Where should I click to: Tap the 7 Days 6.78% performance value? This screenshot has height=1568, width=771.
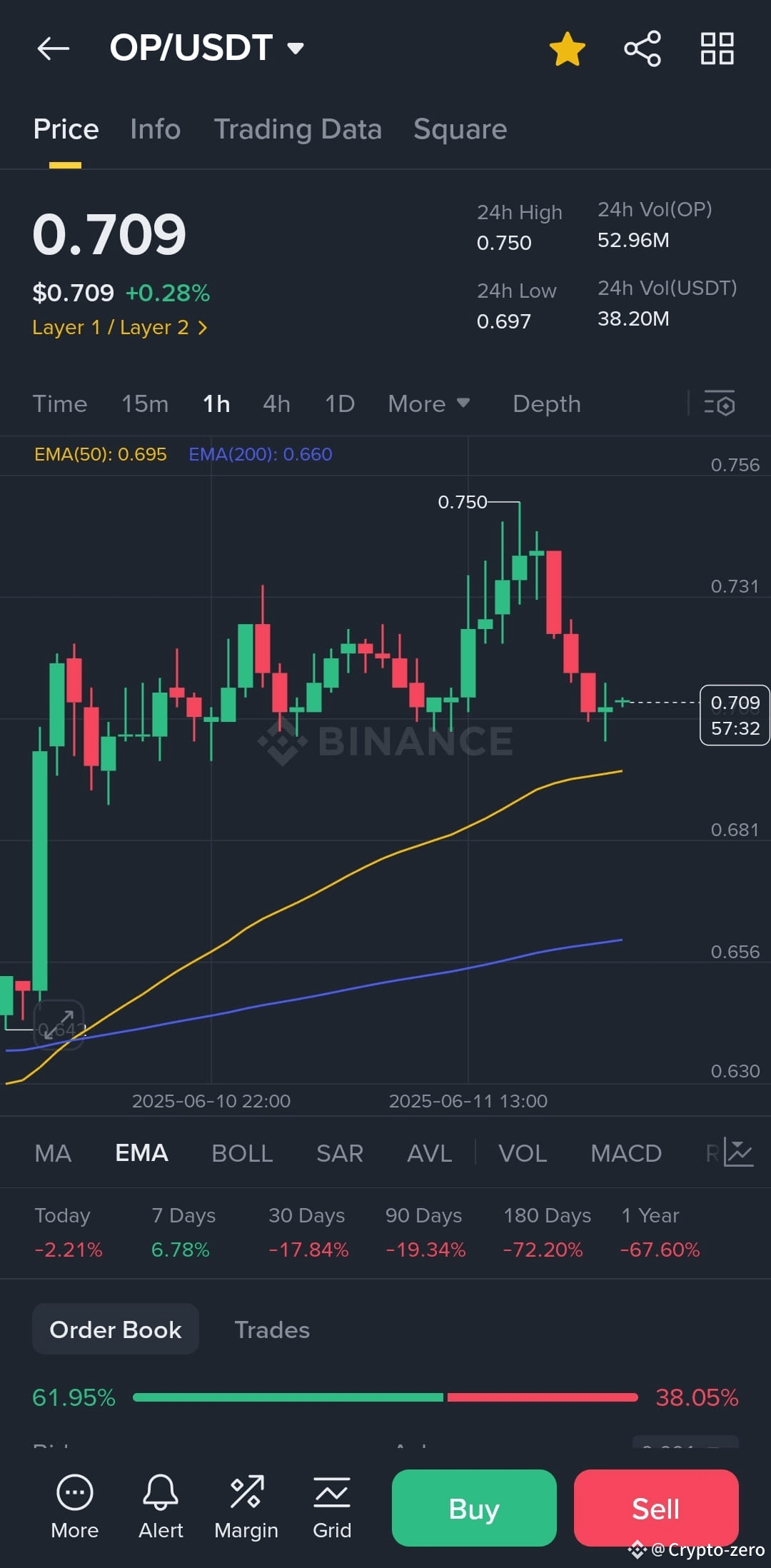click(x=180, y=1250)
